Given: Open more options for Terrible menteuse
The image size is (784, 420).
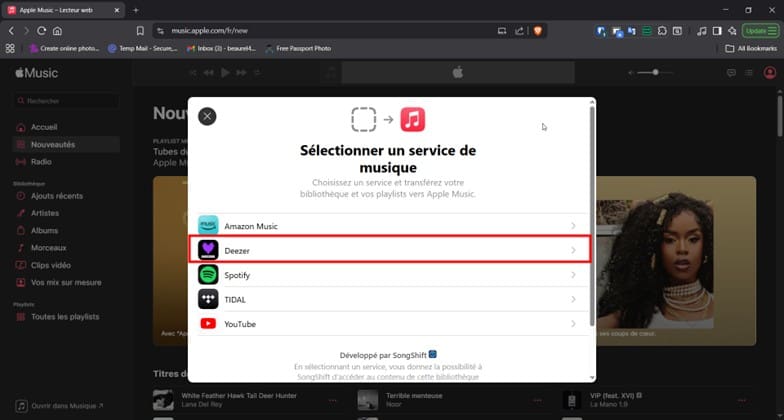Looking at the screenshot, I should point(538,400).
